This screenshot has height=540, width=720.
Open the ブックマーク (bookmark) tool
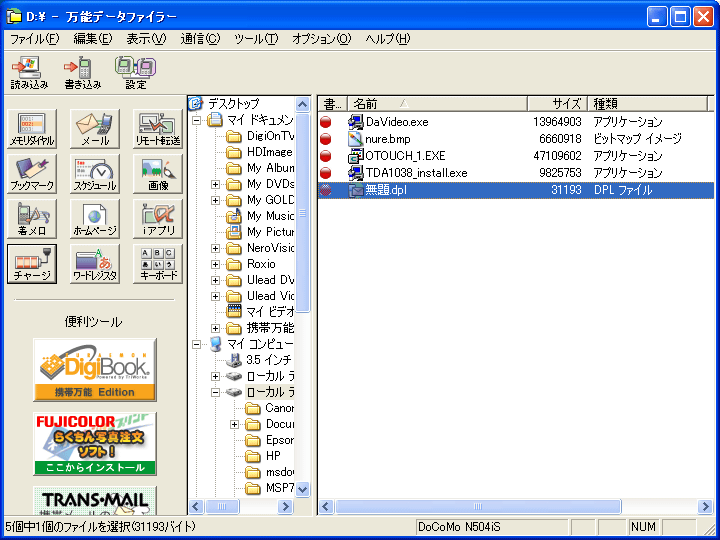(x=32, y=174)
